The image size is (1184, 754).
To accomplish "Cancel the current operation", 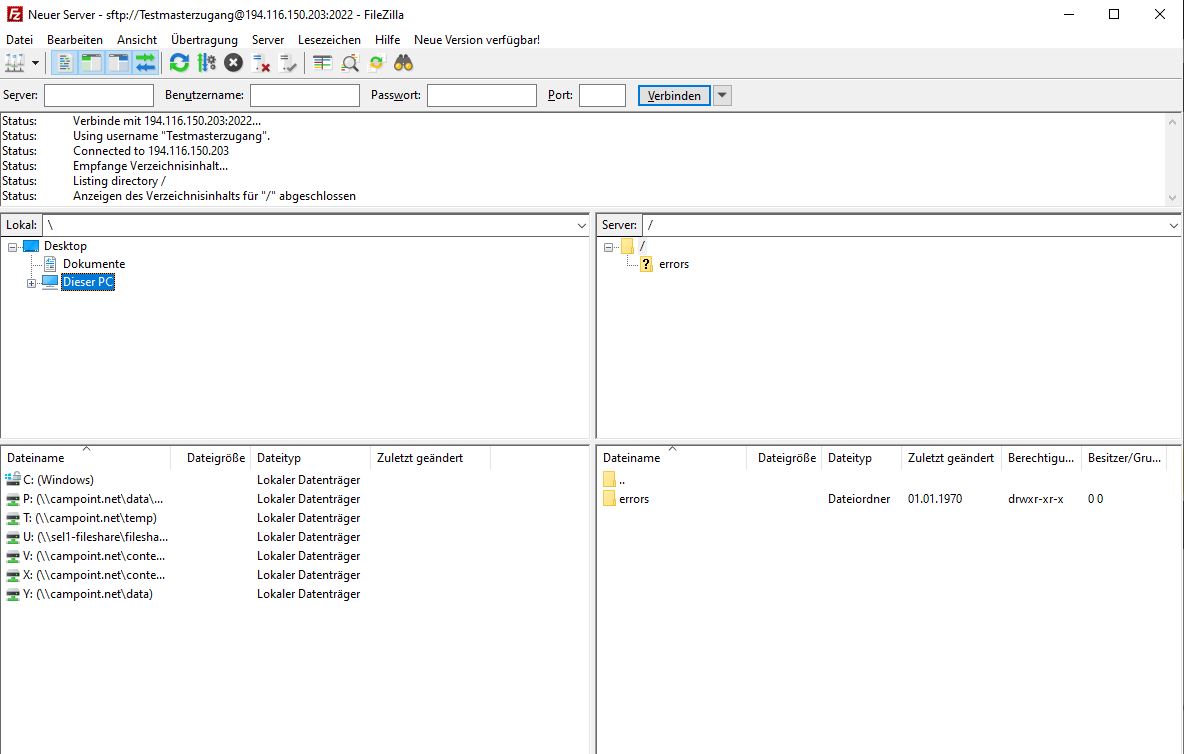I will click(233, 63).
